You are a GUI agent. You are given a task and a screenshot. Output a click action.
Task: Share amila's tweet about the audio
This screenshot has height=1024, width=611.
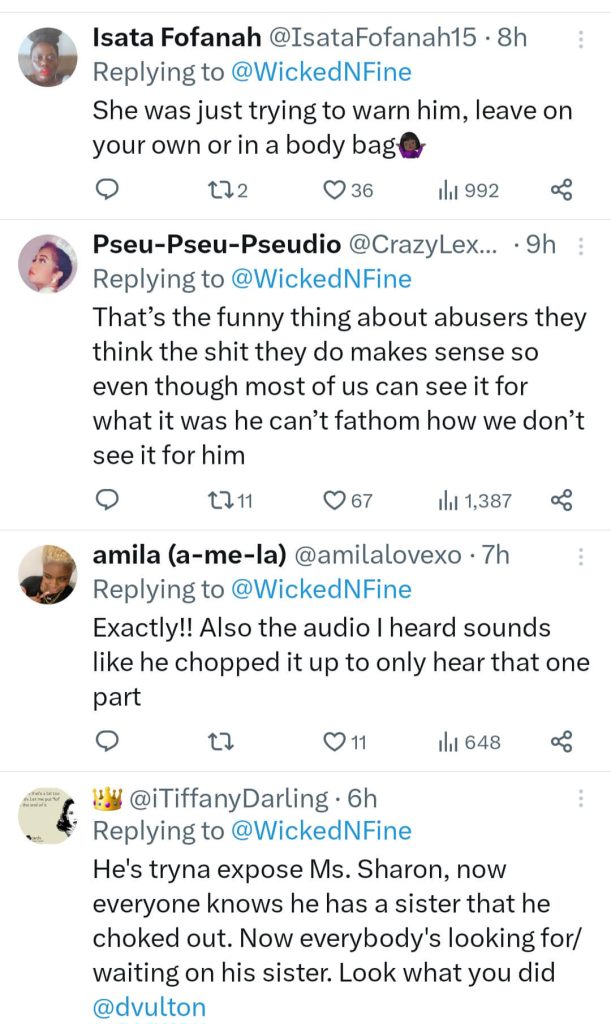(562, 742)
